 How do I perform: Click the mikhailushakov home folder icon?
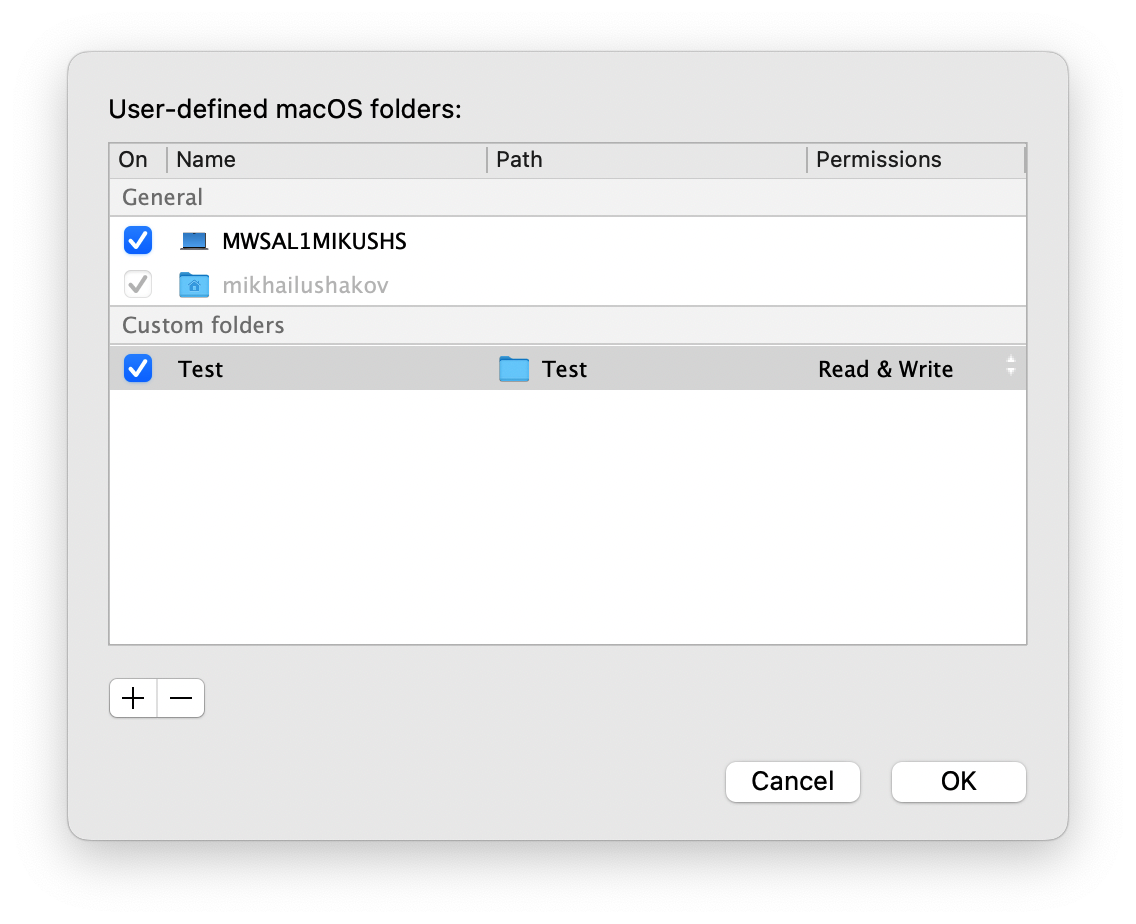pyautogui.click(x=194, y=285)
